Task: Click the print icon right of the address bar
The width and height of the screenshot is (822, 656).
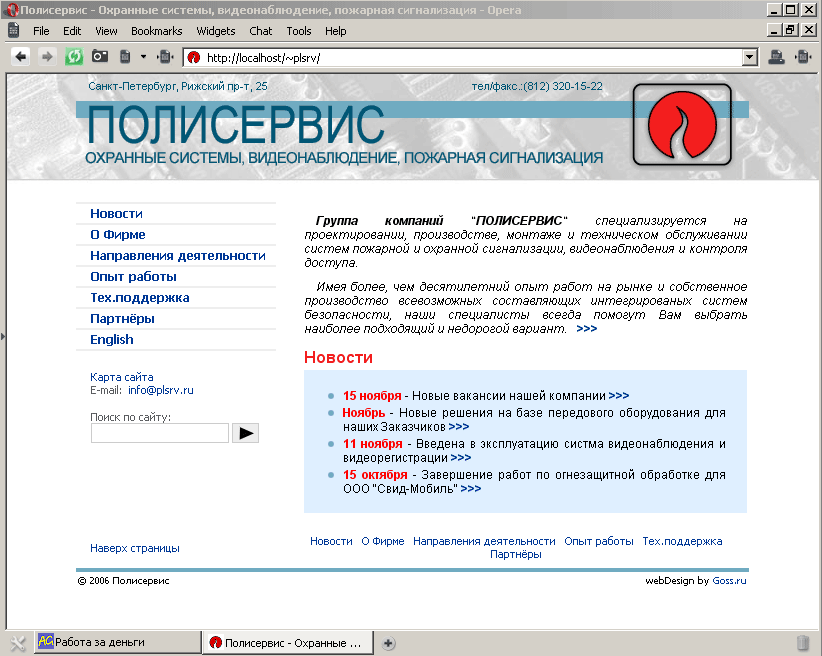Action: (x=776, y=57)
